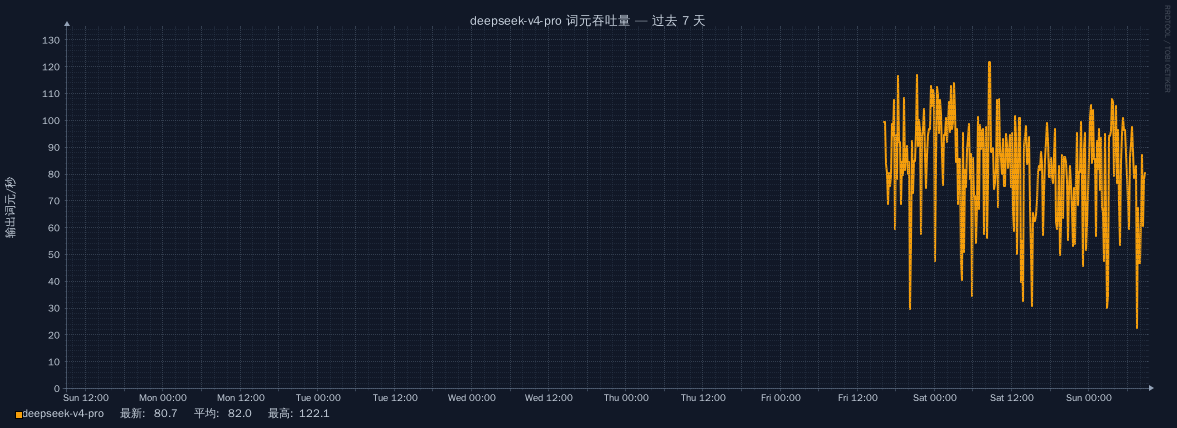The height and width of the screenshot is (428, 1177).
Task: Click the y-axis label 输出词元/秒
Action: (x=10, y=208)
